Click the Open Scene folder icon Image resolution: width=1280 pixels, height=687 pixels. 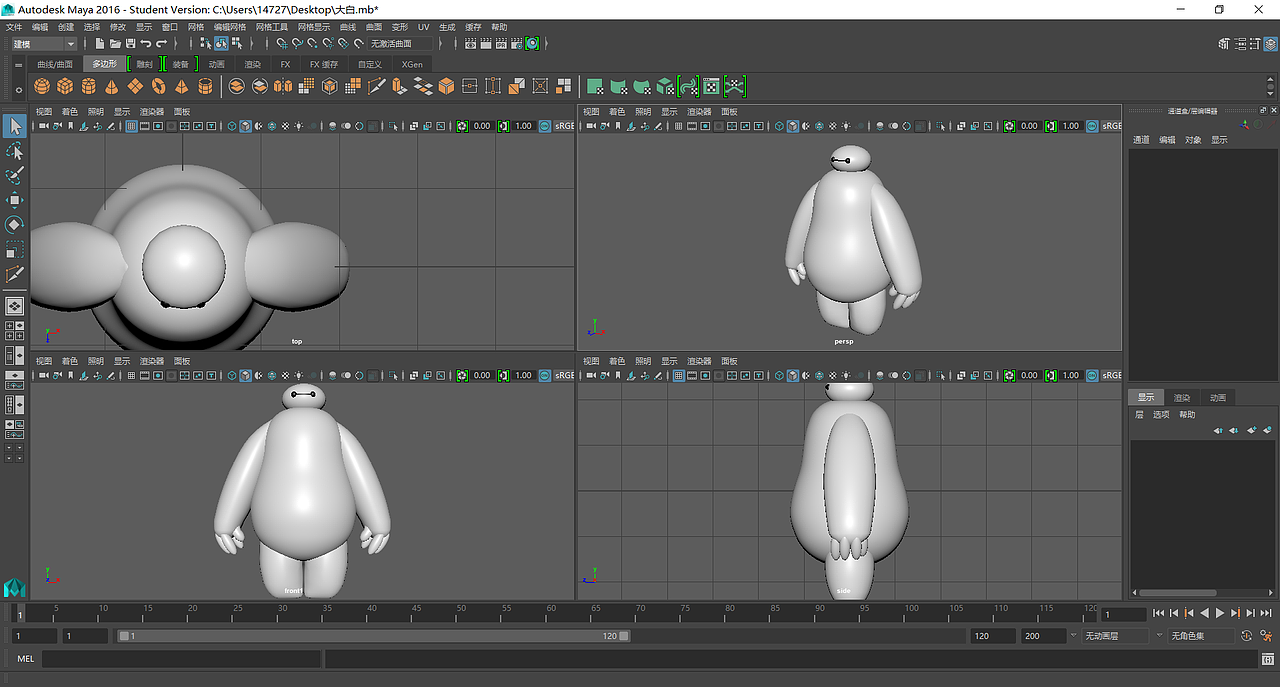115,44
